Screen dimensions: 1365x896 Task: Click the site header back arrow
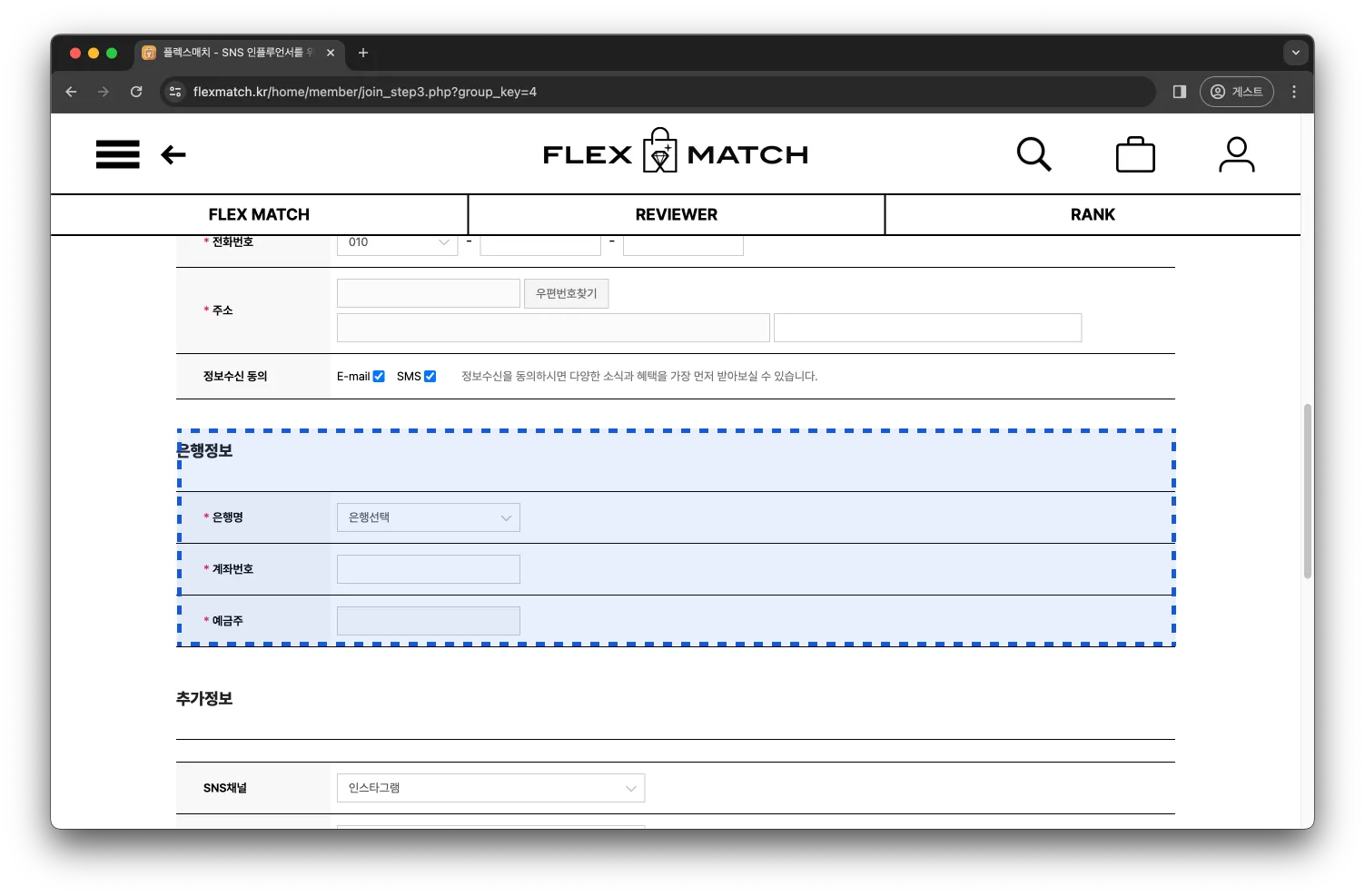click(x=173, y=155)
